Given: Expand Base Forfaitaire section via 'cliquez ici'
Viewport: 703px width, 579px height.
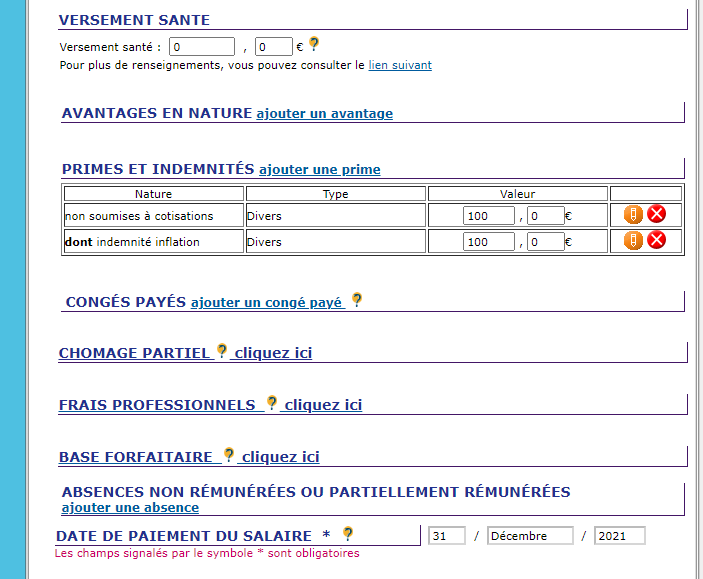Looking at the screenshot, I should 281,457.
